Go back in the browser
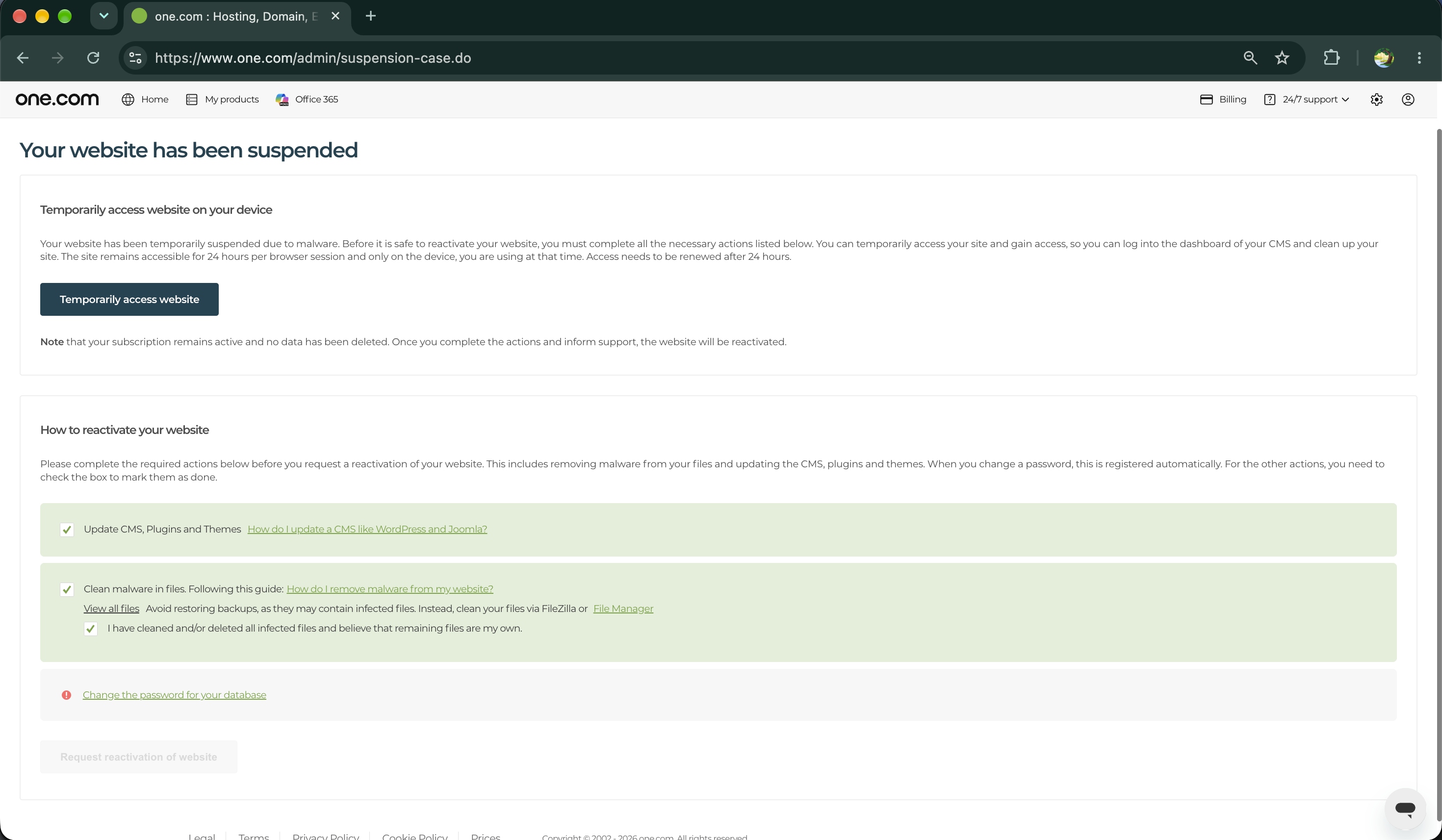1442x840 pixels. (x=23, y=58)
